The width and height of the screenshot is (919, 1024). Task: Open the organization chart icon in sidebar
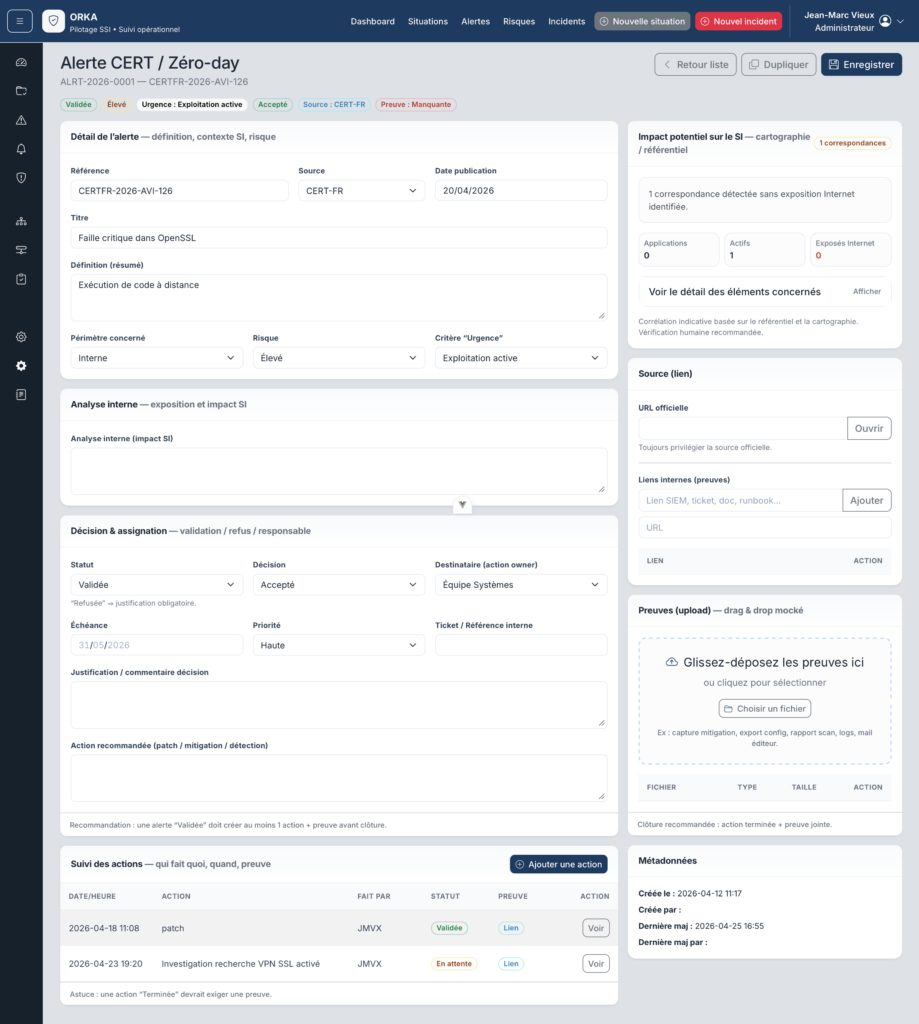click(x=21, y=221)
